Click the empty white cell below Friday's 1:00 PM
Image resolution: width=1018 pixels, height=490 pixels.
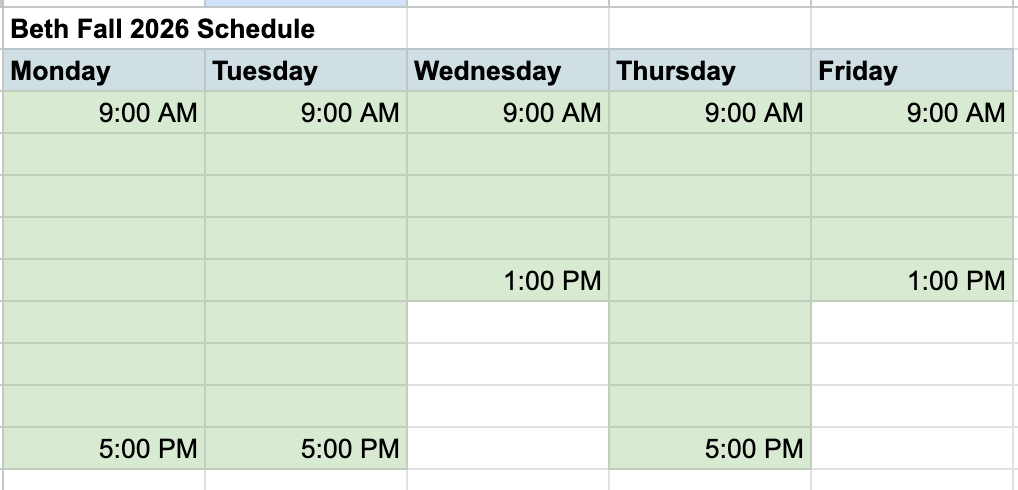pos(912,323)
